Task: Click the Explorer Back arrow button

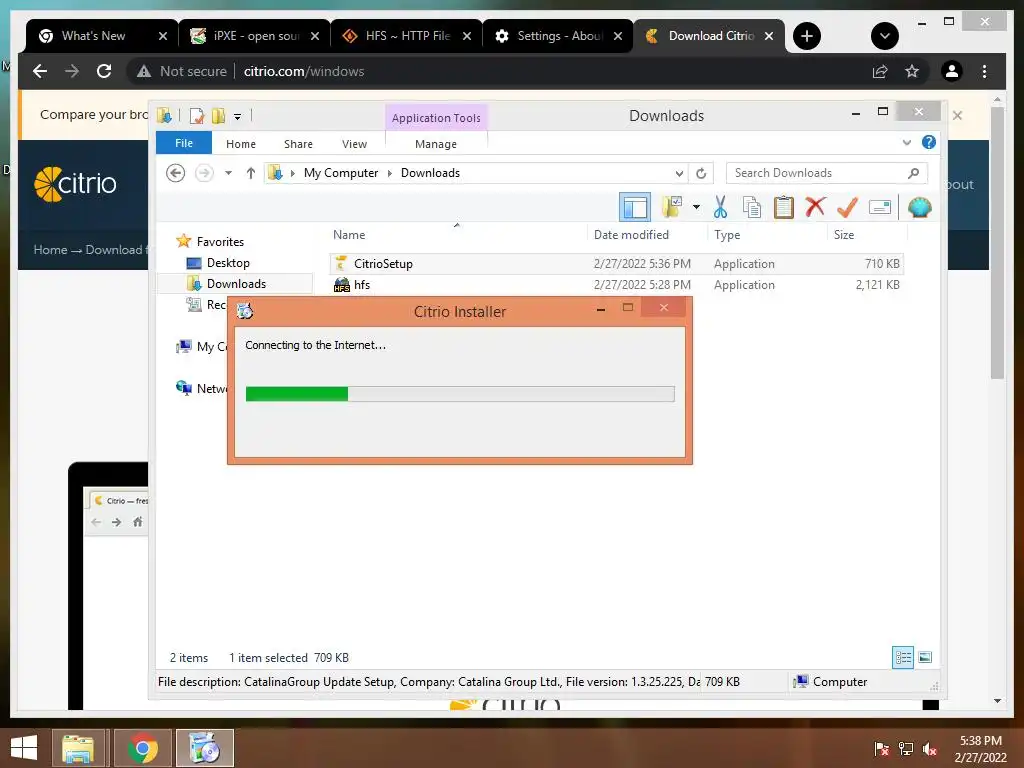Action: (175, 173)
